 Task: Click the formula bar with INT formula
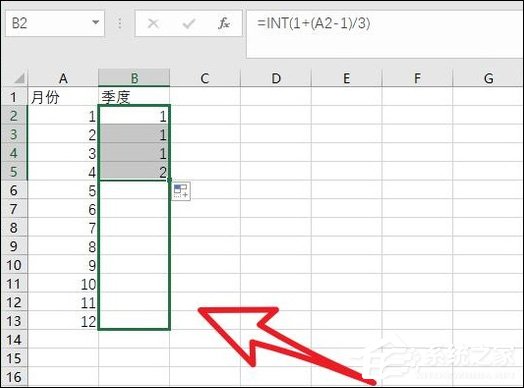point(384,33)
